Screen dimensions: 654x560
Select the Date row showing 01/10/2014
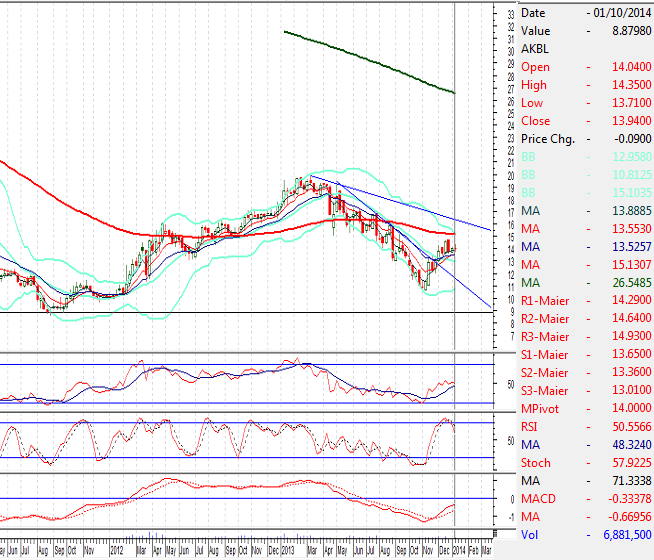(585, 13)
